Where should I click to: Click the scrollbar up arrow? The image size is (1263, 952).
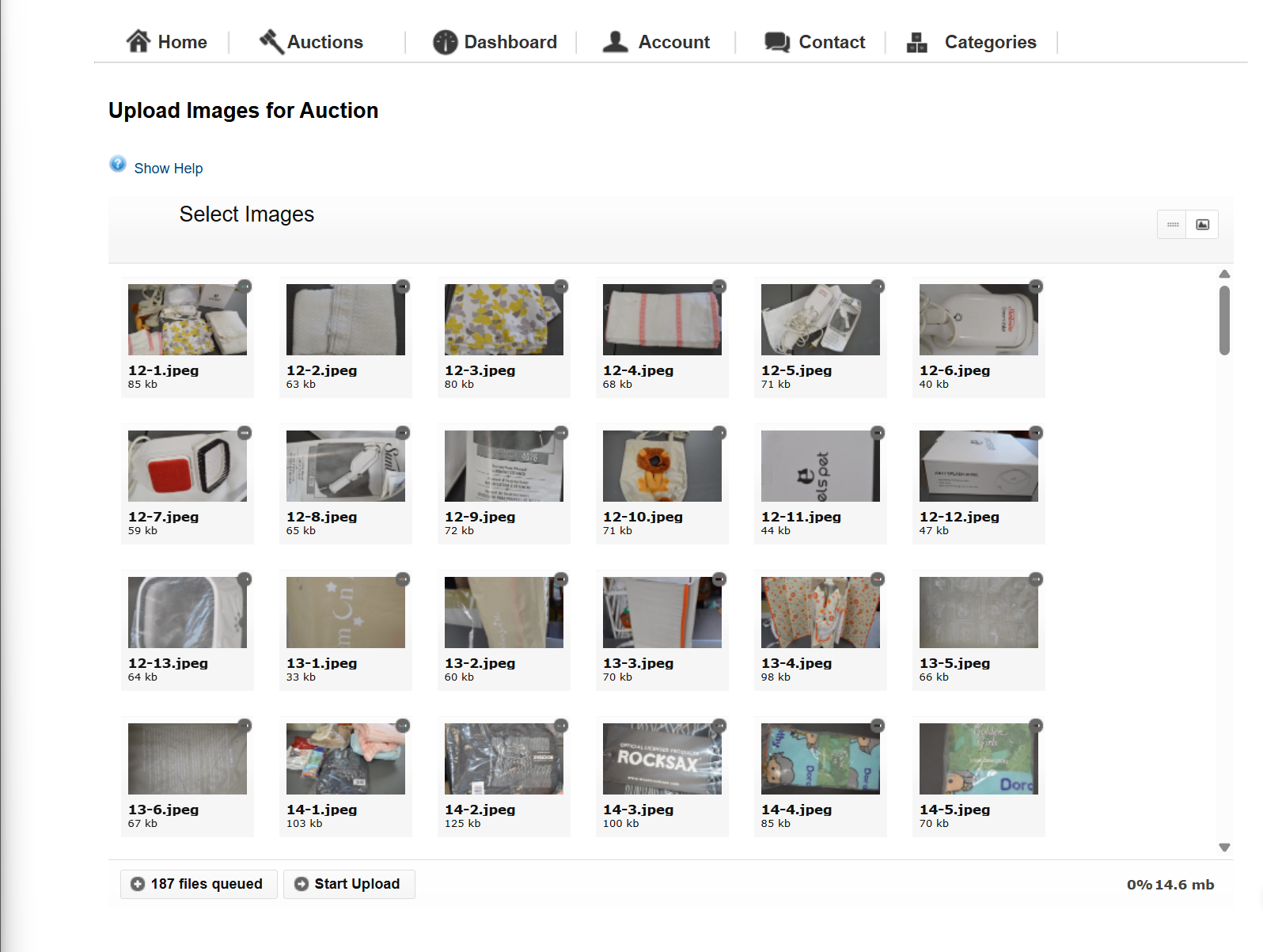1224,274
